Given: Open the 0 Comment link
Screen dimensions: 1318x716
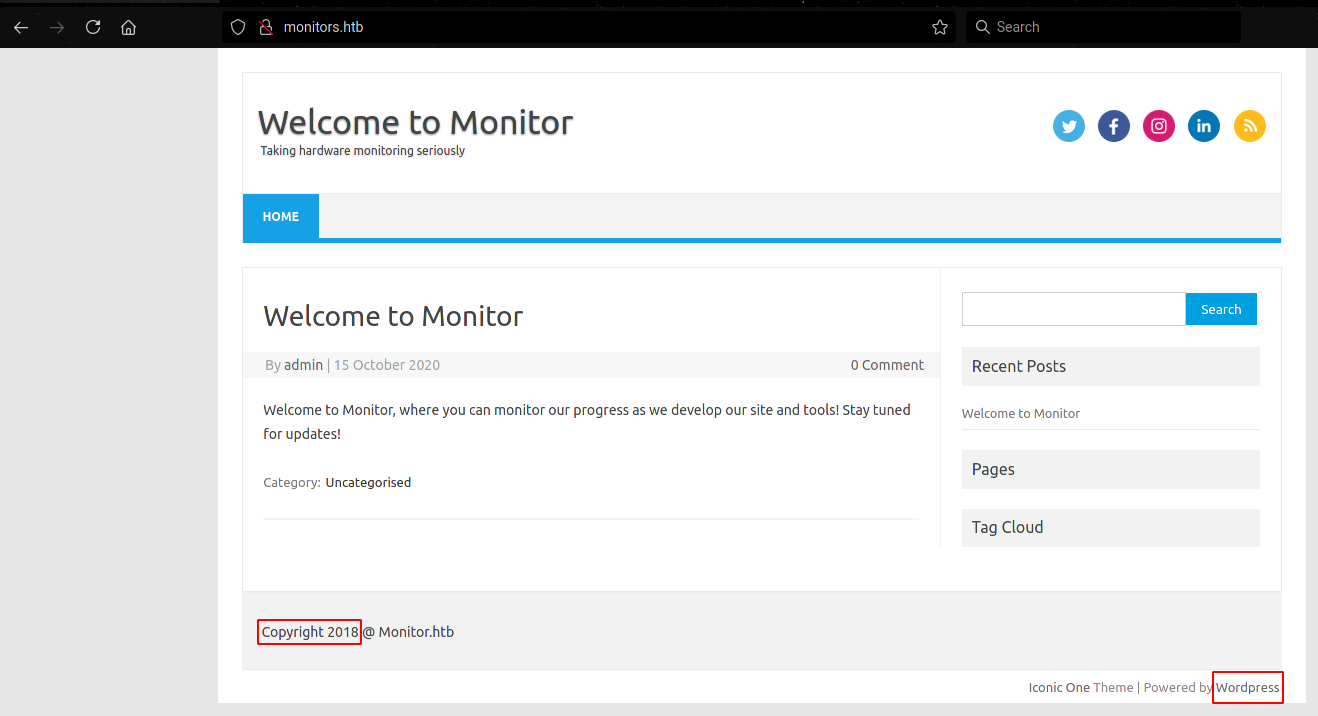Looking at the screenshot, I should click(x=887, y=365).
